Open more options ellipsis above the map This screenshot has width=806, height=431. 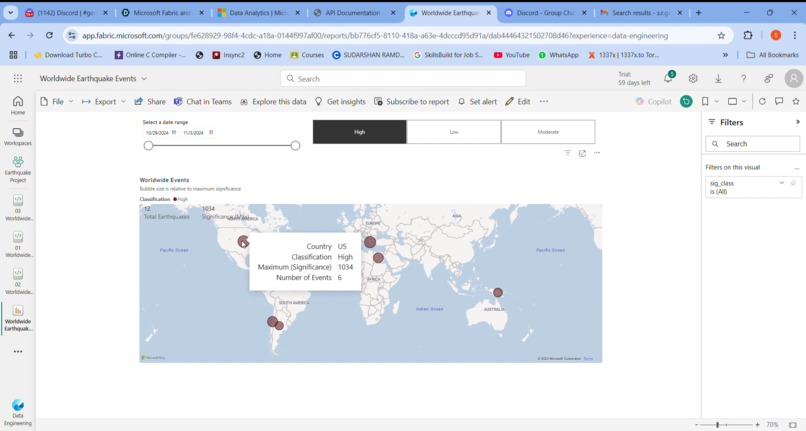(x=597, y=153)
